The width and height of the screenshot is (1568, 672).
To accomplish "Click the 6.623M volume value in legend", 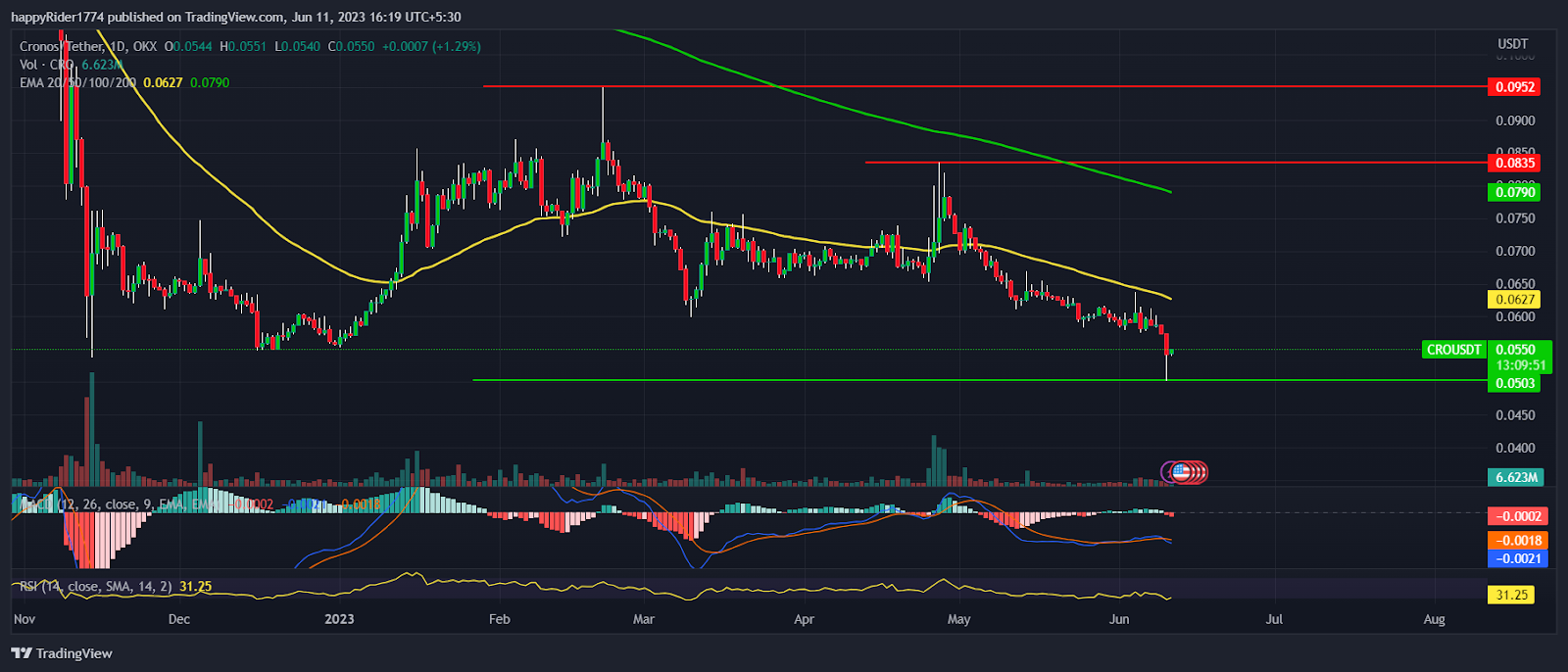I will click(102, 65).
